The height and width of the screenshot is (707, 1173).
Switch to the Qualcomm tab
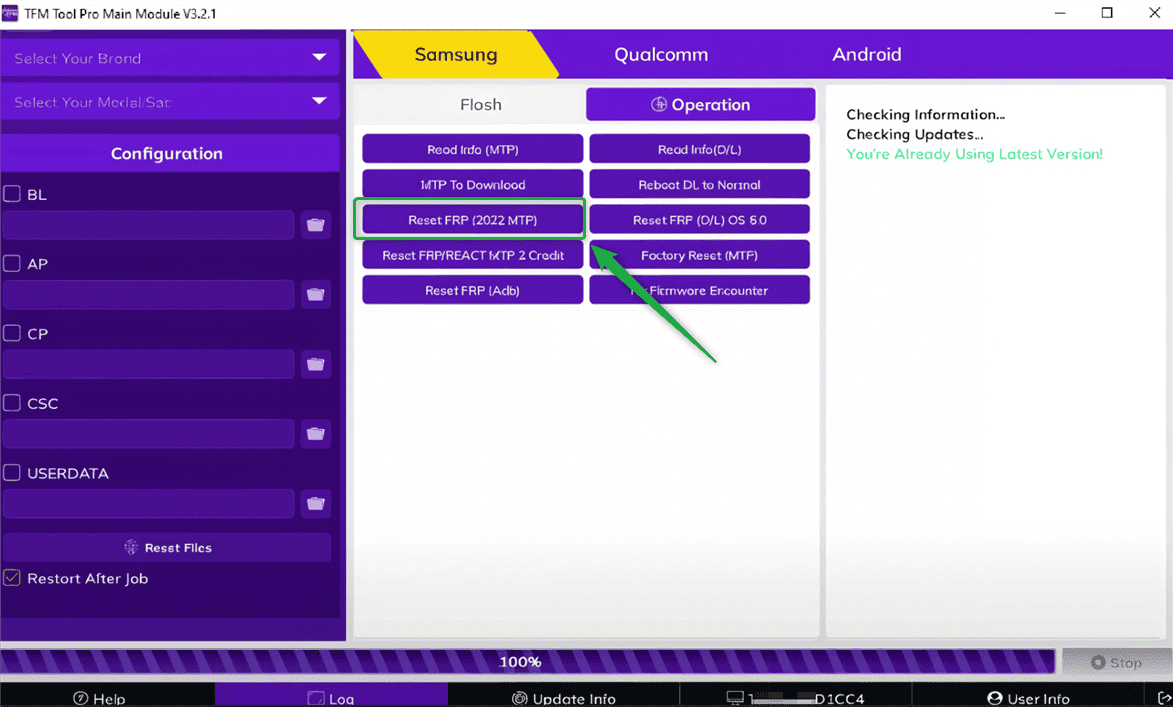pyautogui.click(x=660, y=54)
